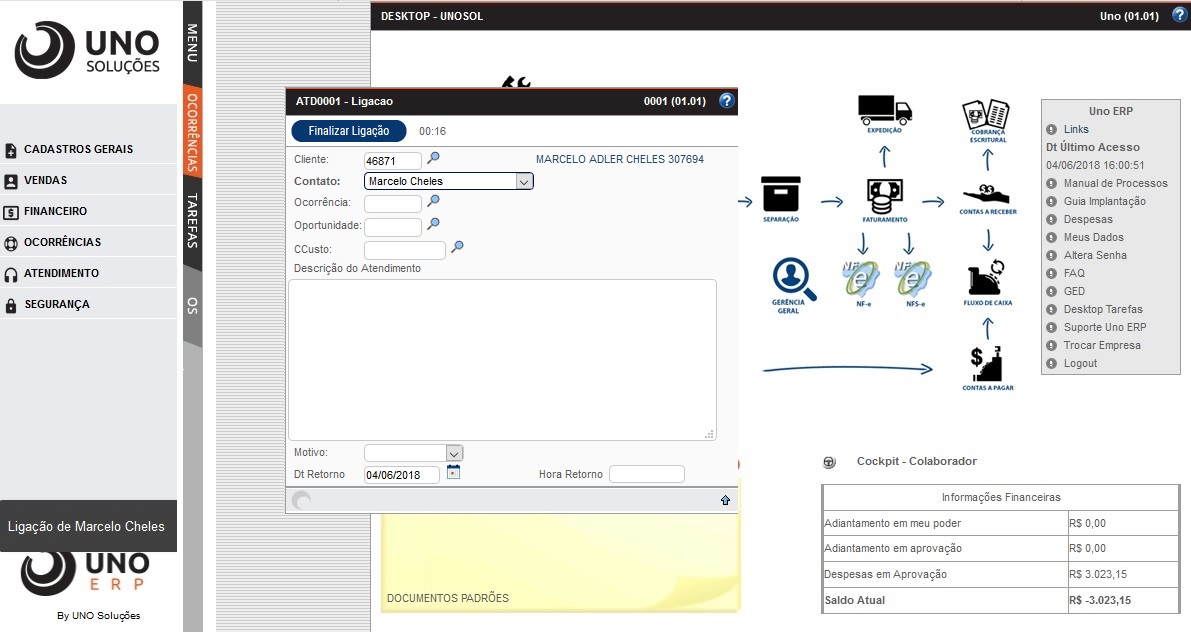Click the Cliente search magnifier
This screenshot has height=632, width=1191.
pyautogui.click(x=434, y=158)
